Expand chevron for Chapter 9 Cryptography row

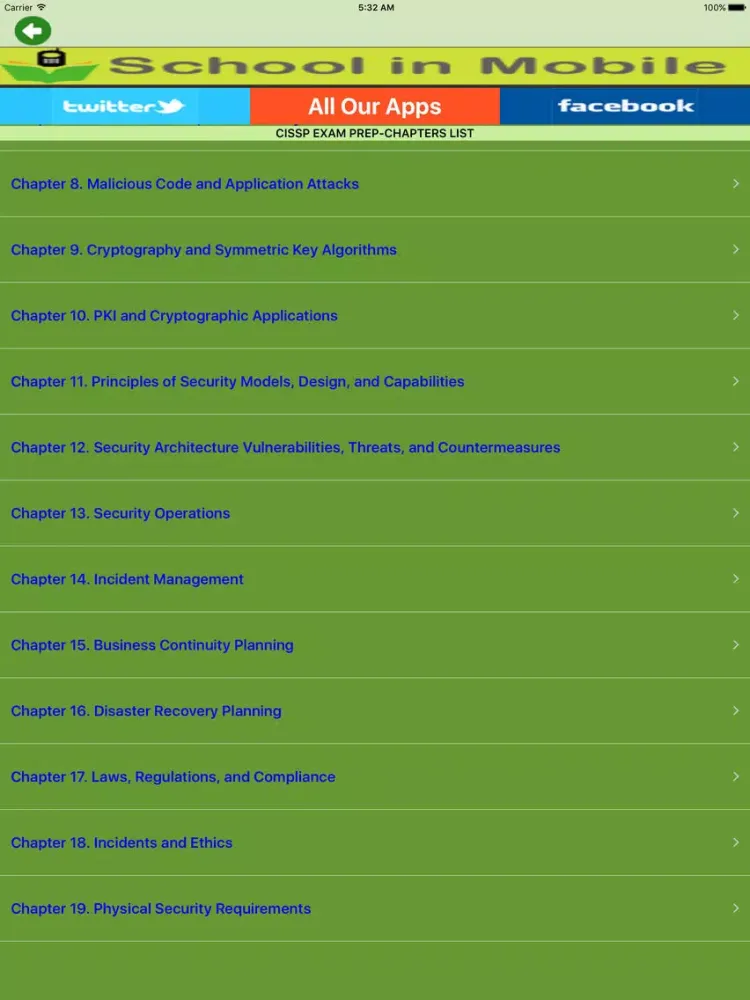(736, 250)
